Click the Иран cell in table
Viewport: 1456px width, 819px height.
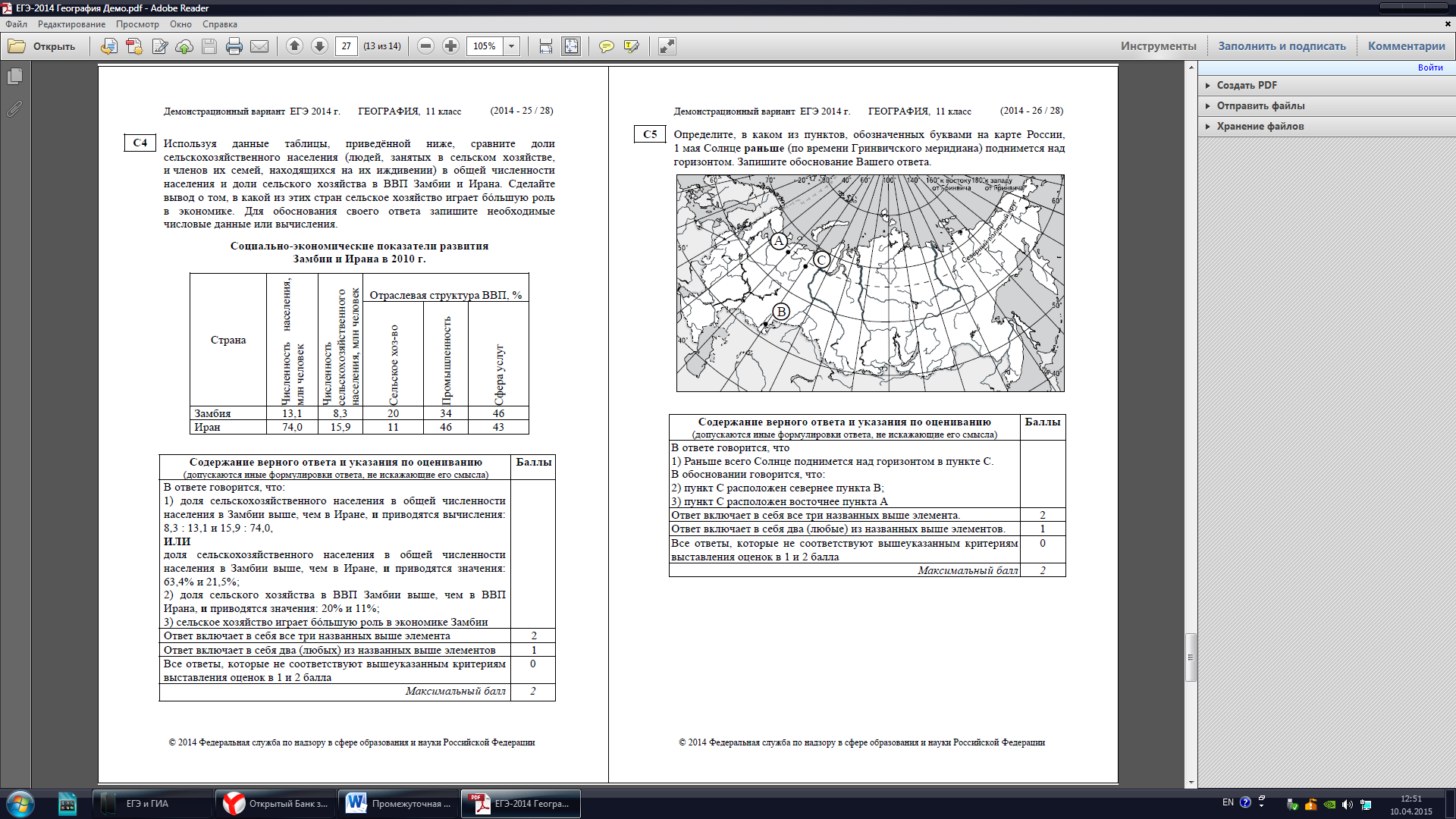click(228, 427)
